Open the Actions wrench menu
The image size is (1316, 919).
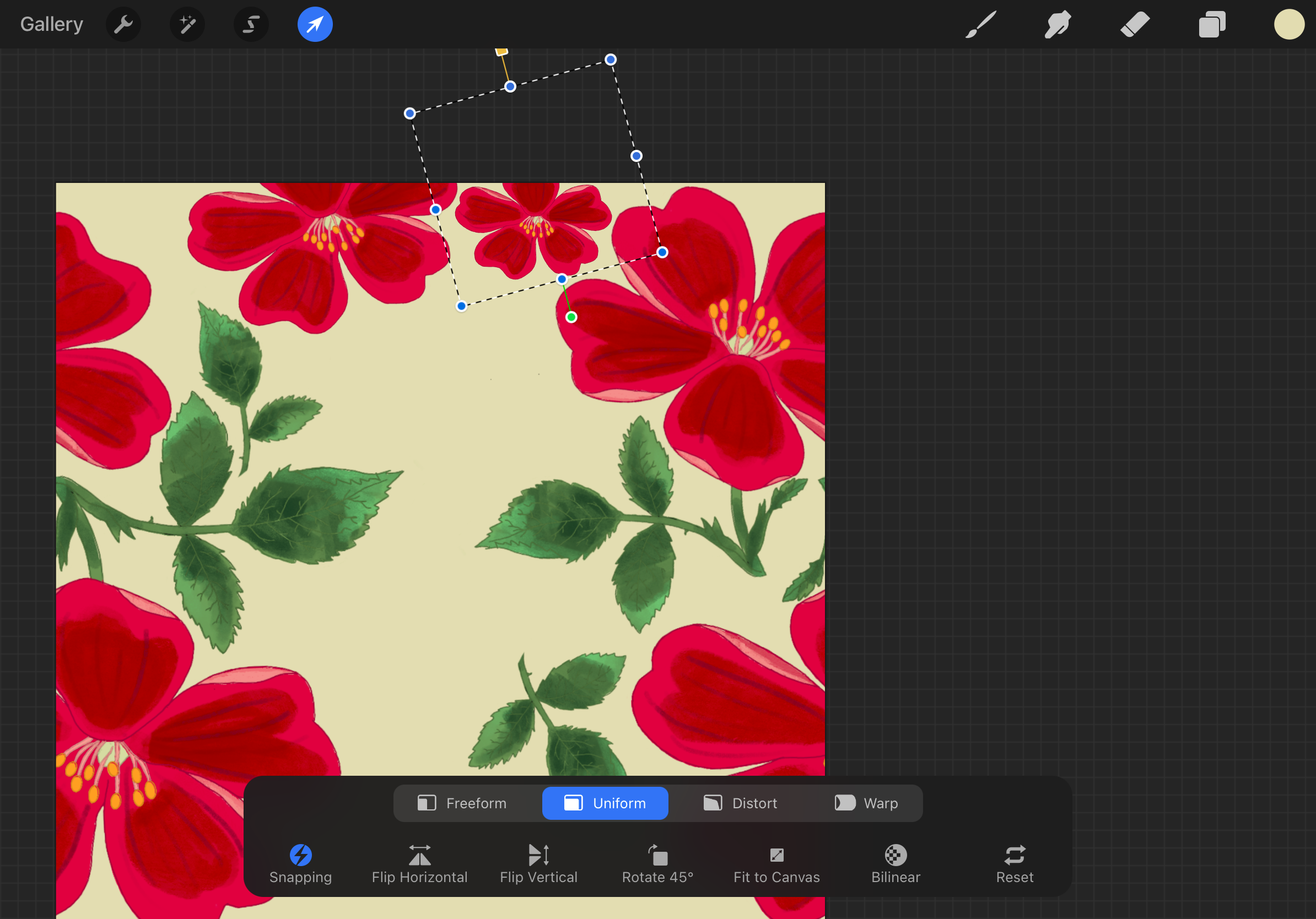(123, 25)
